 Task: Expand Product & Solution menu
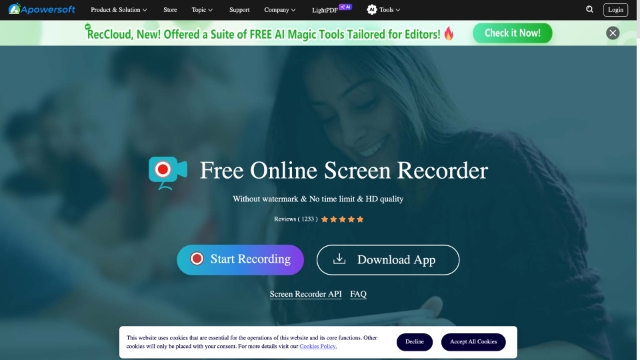119,9
